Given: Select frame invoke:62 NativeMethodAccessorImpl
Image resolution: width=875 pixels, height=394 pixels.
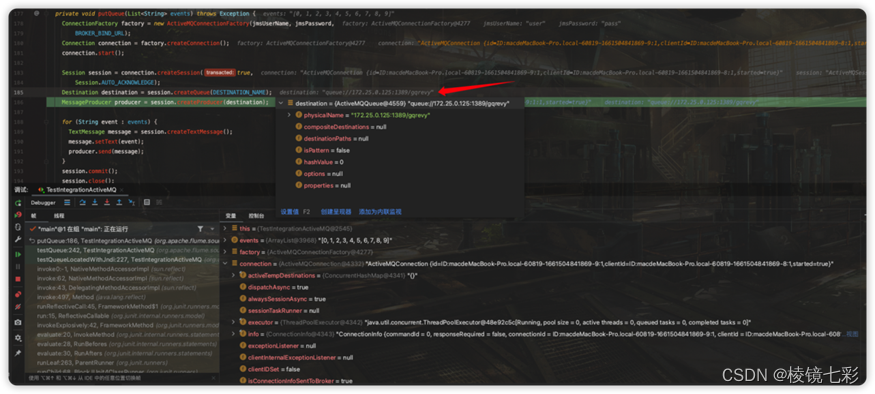Looking at the screenshot, I should [122, 278].
